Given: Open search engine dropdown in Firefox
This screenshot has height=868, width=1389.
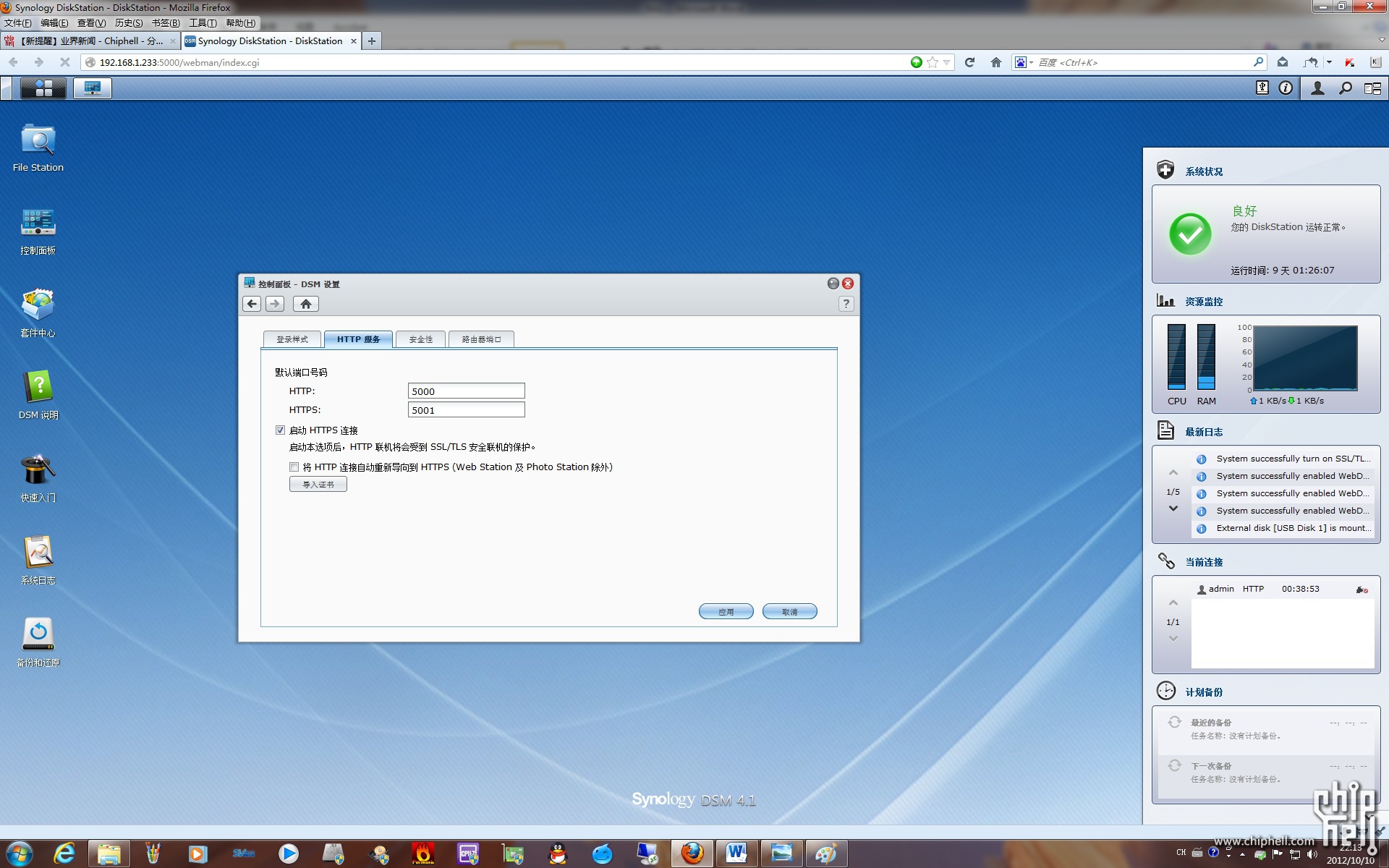Looking at the screenshot, I should [x=1024, y=62].
